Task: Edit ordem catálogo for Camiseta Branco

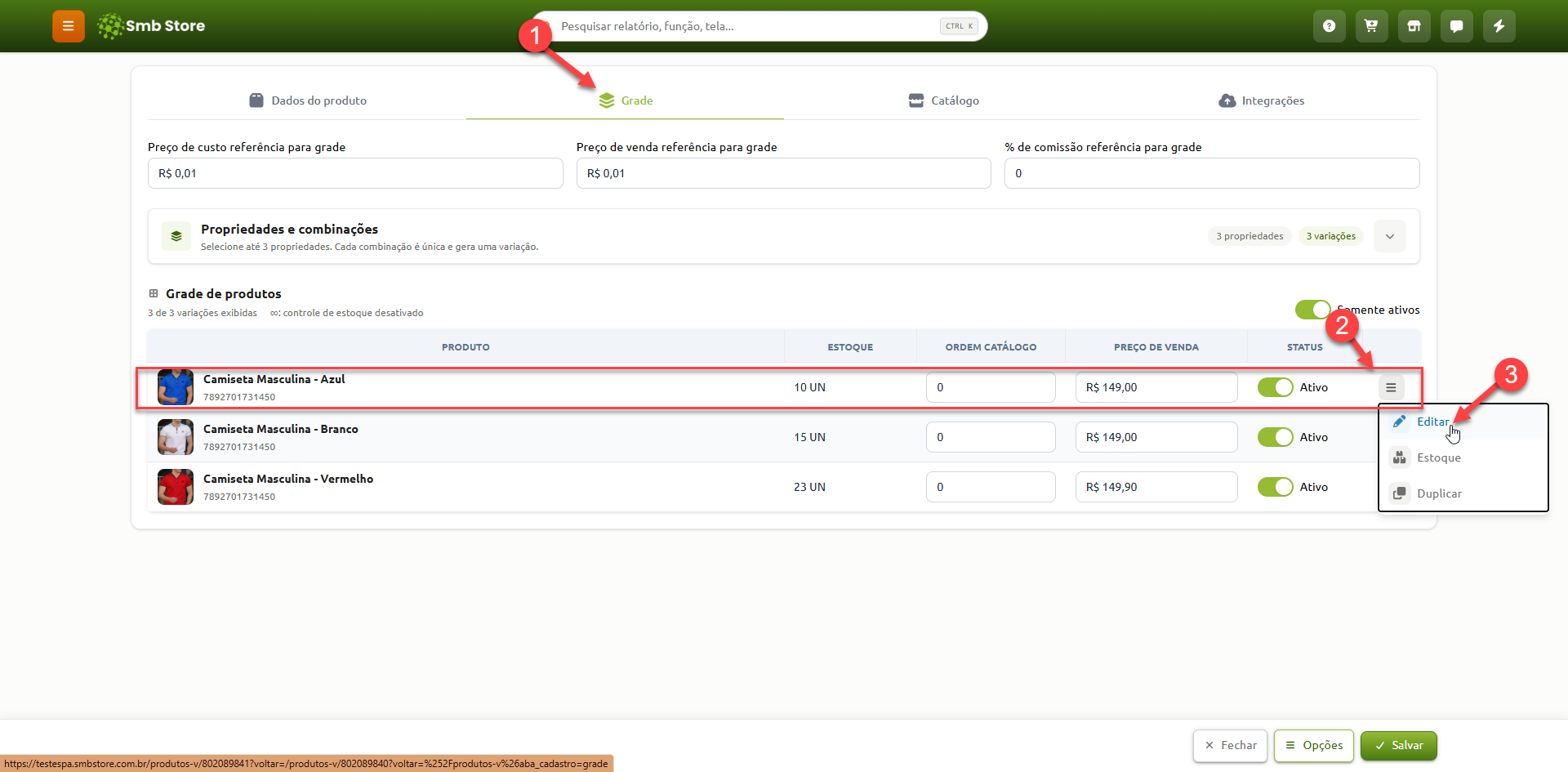Action: point(991,437)
